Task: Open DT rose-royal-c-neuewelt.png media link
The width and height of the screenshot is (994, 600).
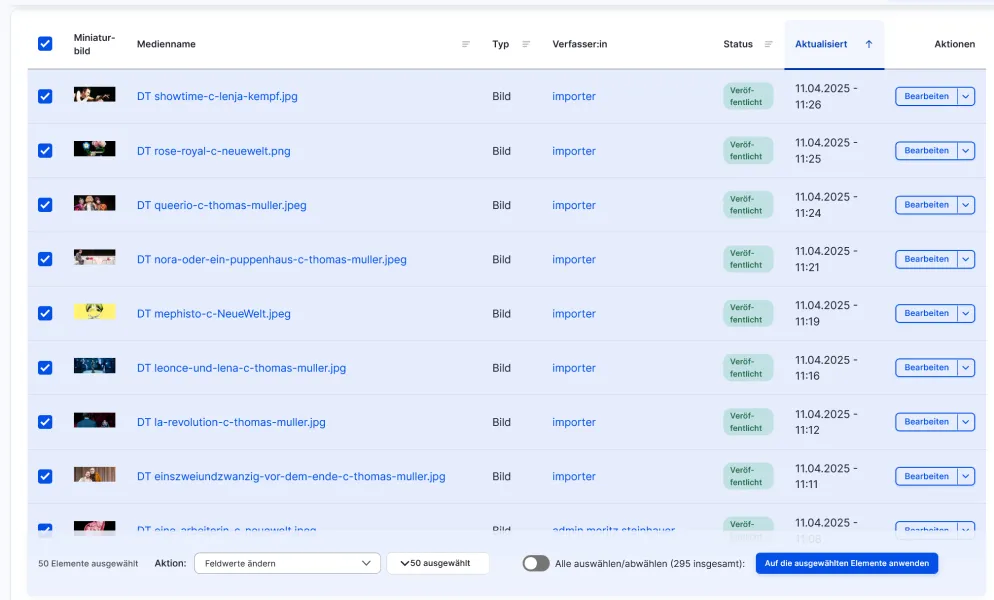Action: (214, 151)
